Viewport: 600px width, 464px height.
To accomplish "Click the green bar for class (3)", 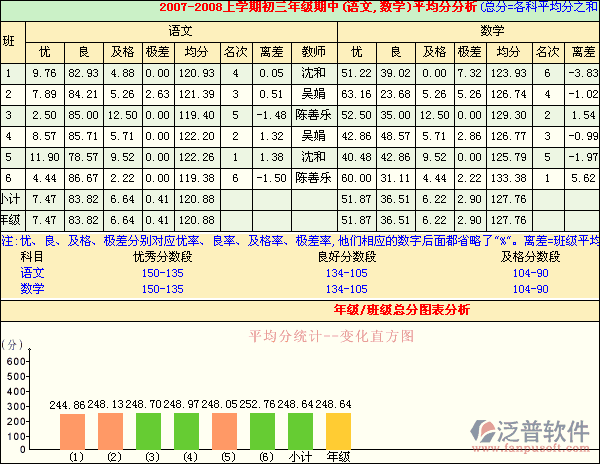I will pyautogui.click(x=148, y=431).
